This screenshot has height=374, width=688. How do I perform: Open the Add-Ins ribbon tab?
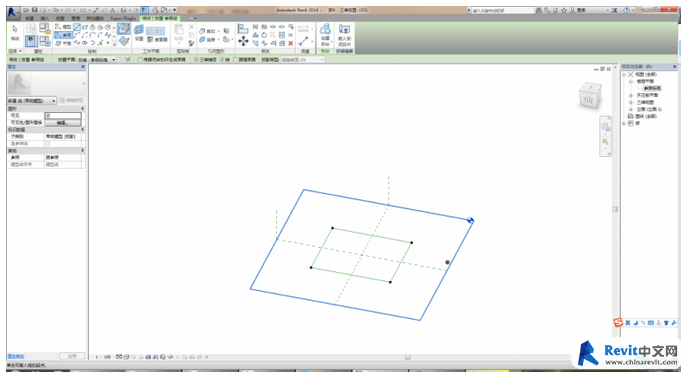point(95,18)
